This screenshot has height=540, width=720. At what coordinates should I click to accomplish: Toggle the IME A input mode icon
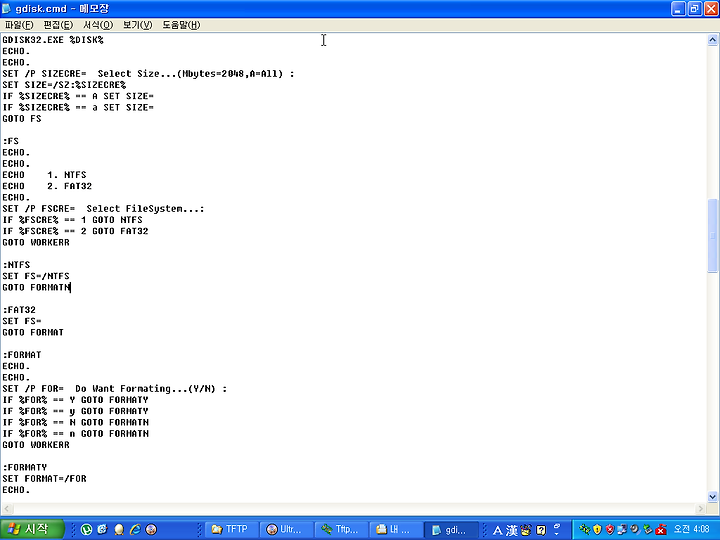click(497, 530)
